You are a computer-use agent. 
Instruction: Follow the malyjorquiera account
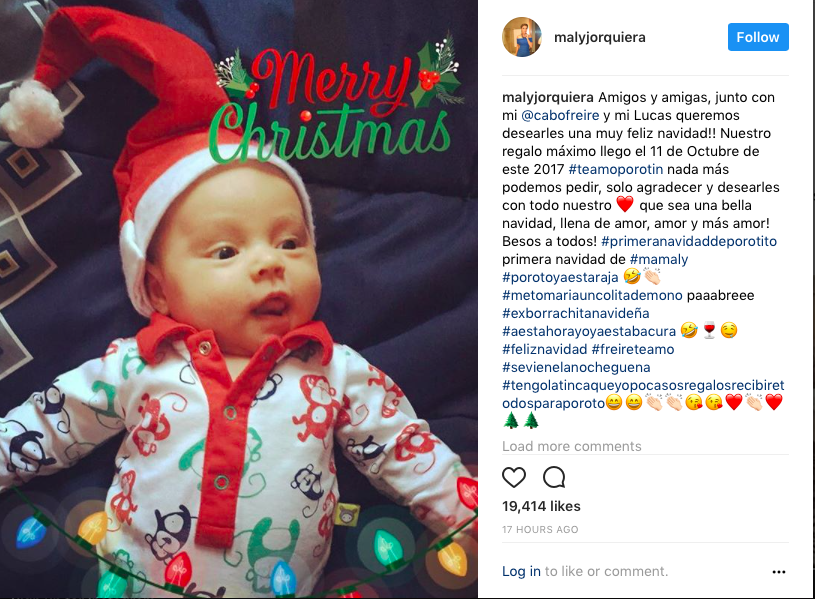758,37
